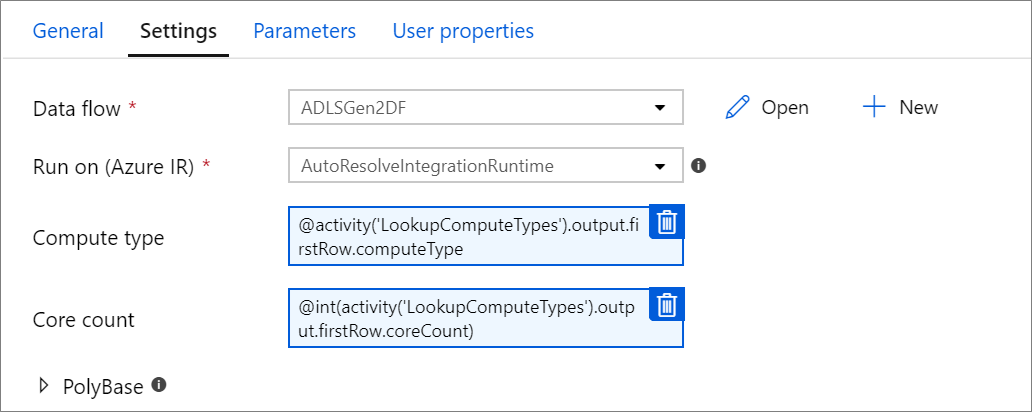Click the plus icon for new data flow

click(x=874, y=107)
